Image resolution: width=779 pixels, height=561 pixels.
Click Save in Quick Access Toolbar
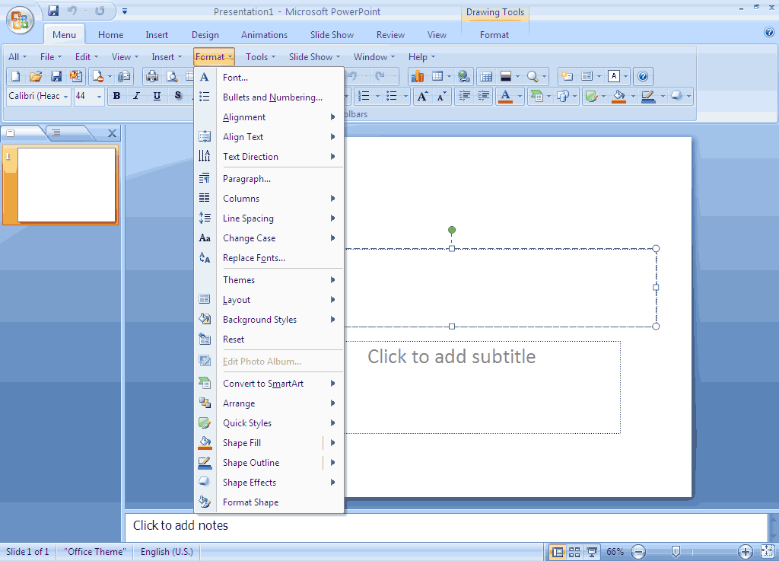(53, 10)
